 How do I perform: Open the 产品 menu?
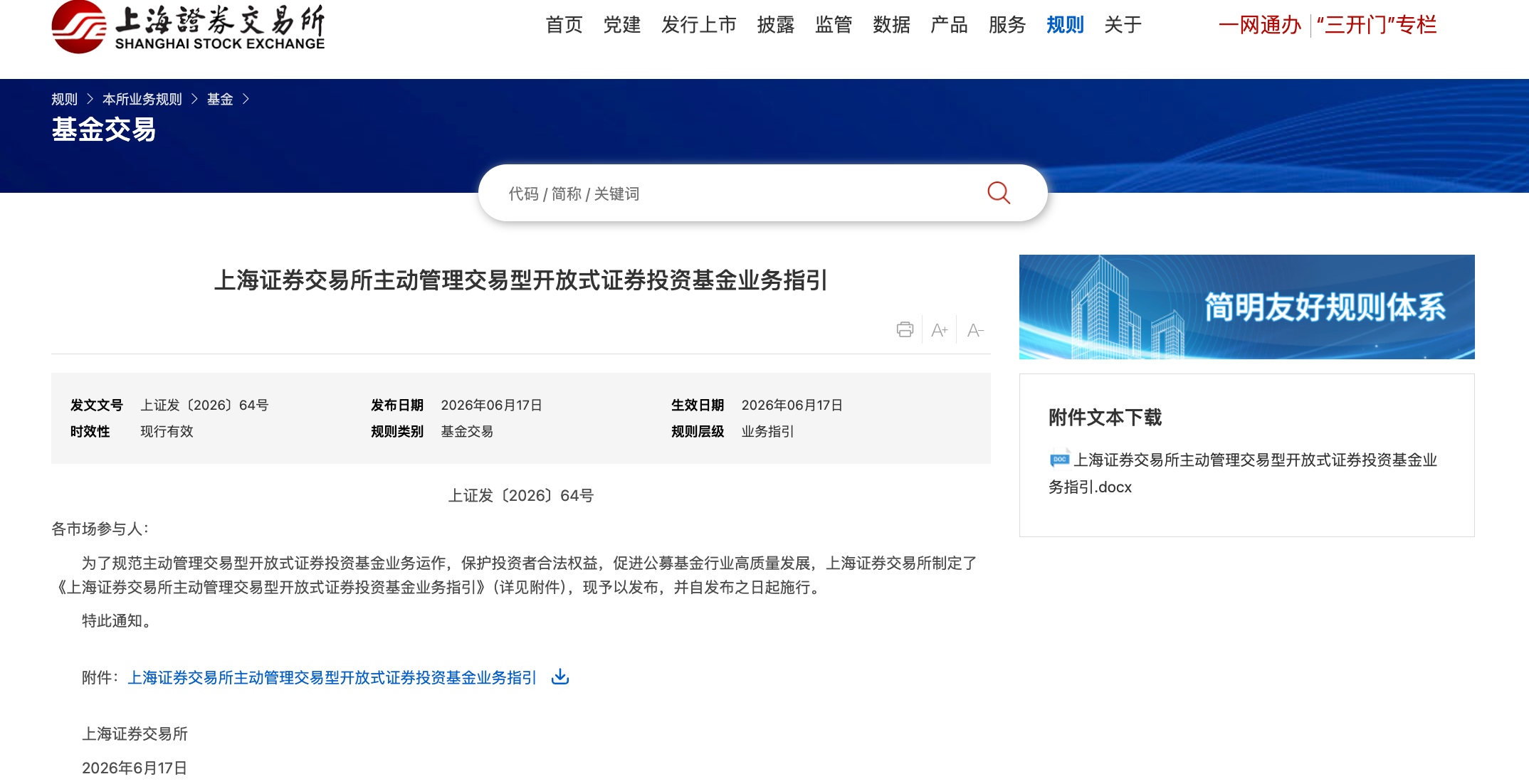point(949,25)
